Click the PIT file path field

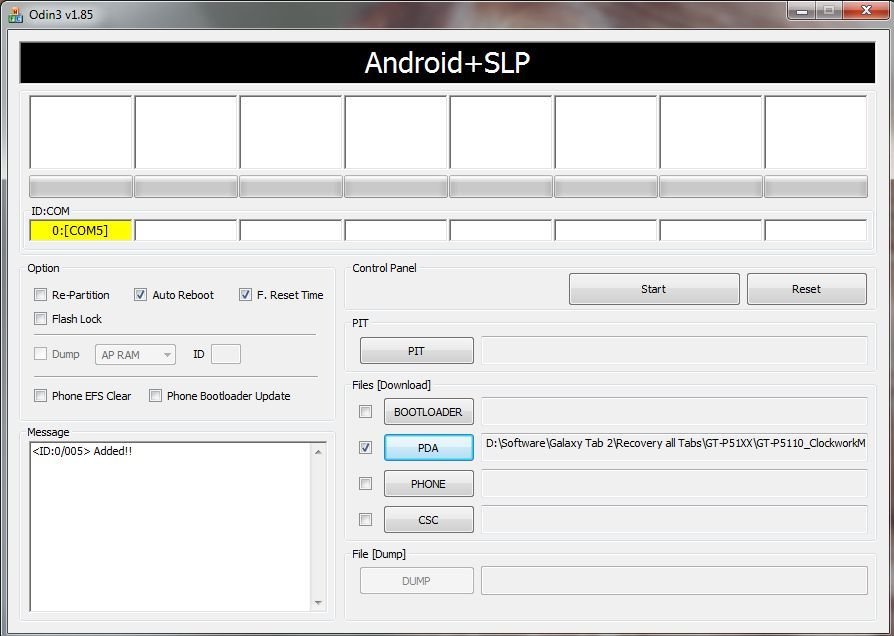pos(674,350)
